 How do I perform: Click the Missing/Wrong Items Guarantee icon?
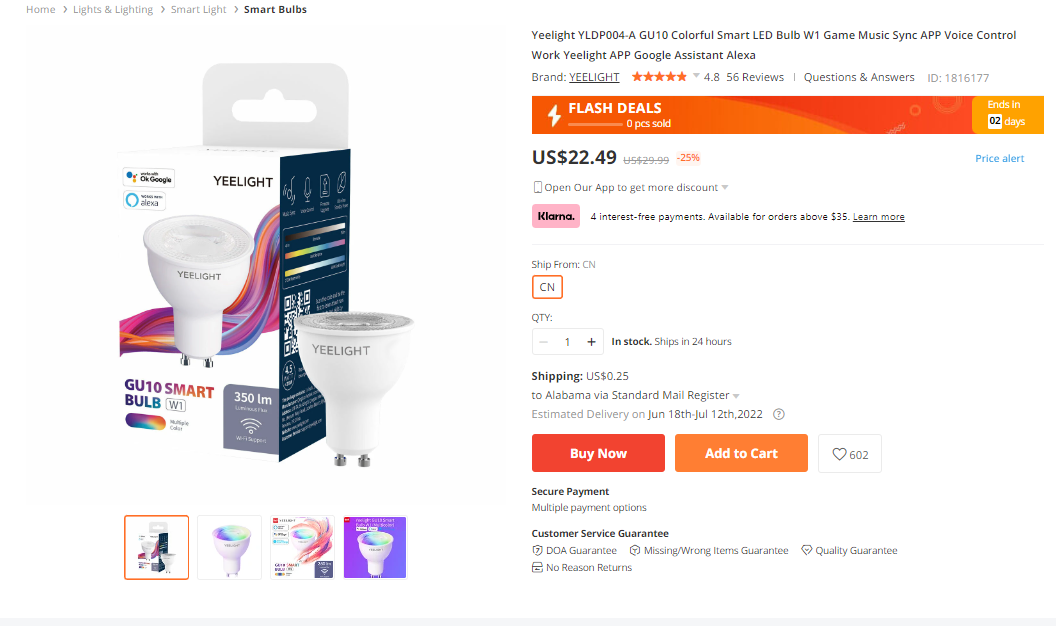(x=635, y=550)
